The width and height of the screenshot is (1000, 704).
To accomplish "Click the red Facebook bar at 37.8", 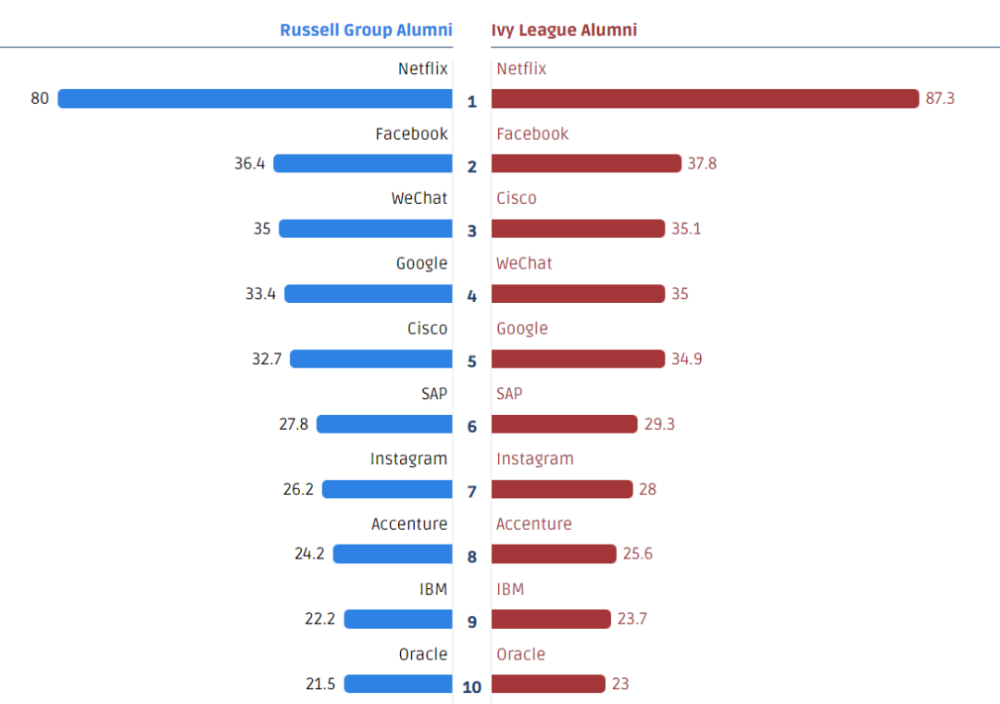I will click(x=586, y=164).
